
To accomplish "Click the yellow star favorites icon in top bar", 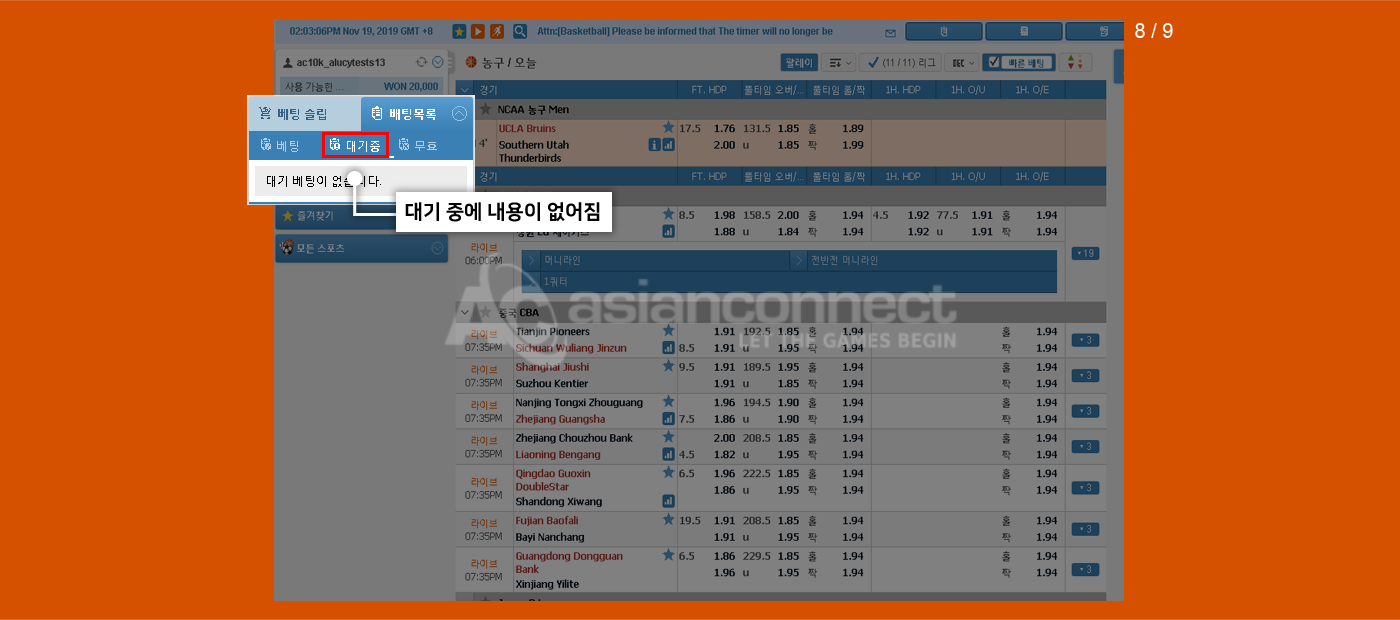I will click(459, 32).
